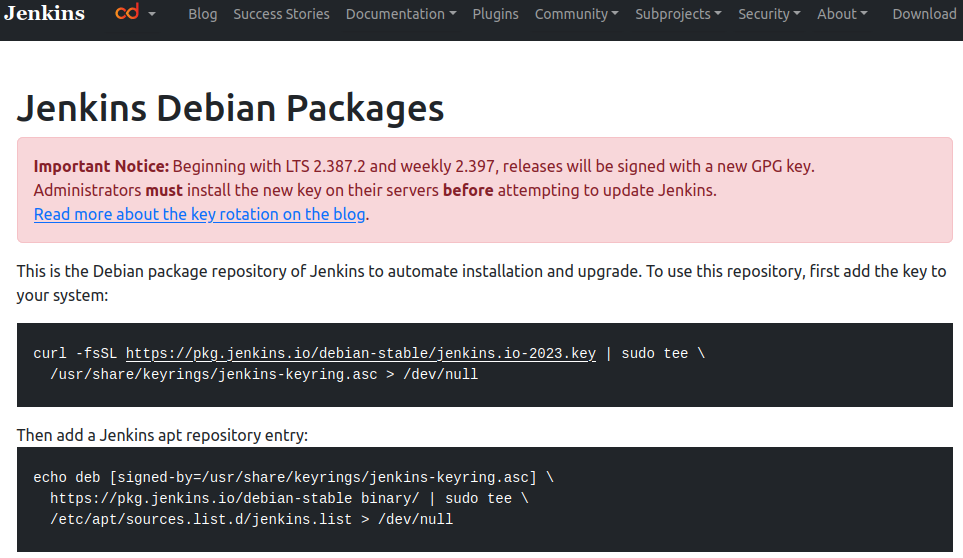Expand the Community dropdown
This screenshot has width=963, height=558.
(x=577, y=14)
